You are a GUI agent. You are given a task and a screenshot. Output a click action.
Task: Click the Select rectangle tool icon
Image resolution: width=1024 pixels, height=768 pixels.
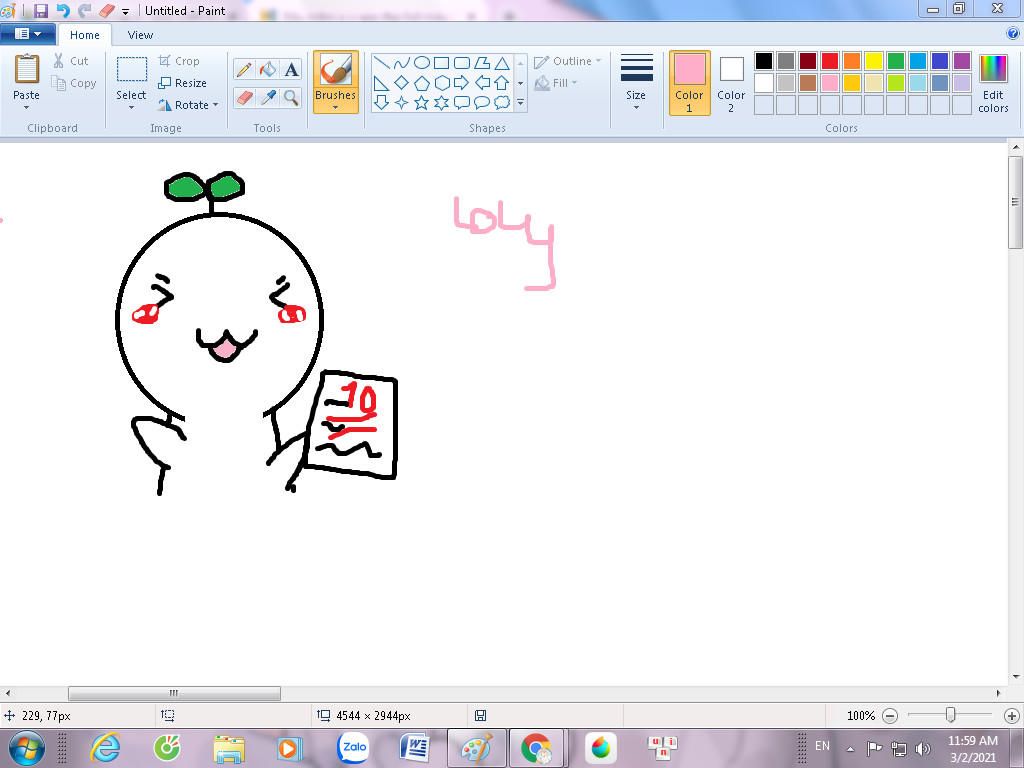pyautogui.click(x=131, y=70)
